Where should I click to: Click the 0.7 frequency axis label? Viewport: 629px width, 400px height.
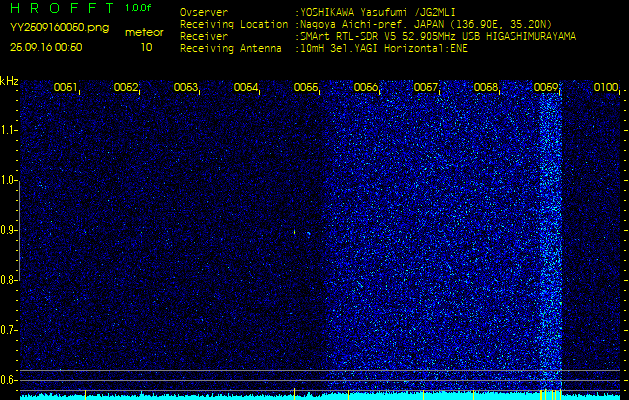[x=8, y=330]
